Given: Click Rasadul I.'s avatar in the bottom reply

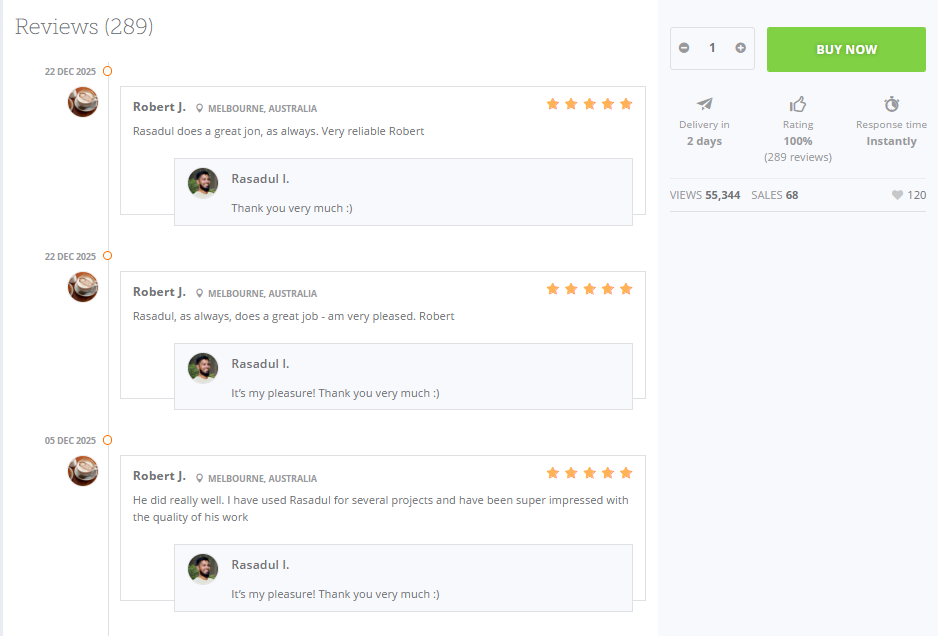Looking at the screenshot, I should coord(203,568).
